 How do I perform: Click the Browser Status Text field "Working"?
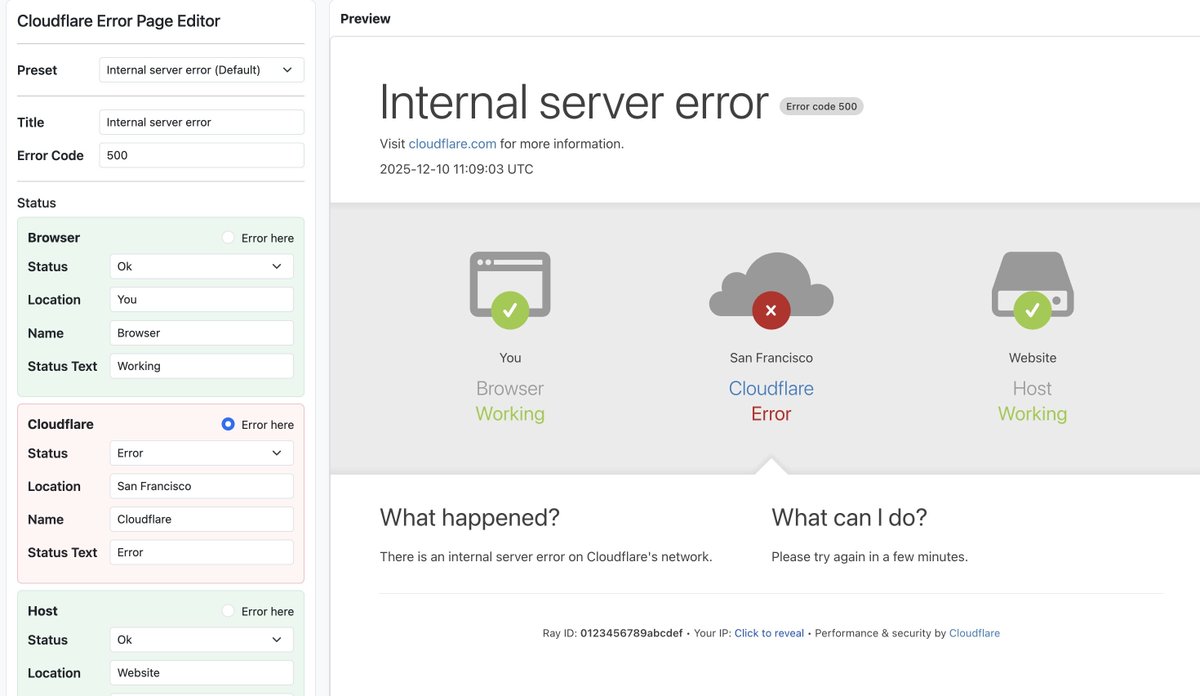pyautogui.click(x=201, y=366)
